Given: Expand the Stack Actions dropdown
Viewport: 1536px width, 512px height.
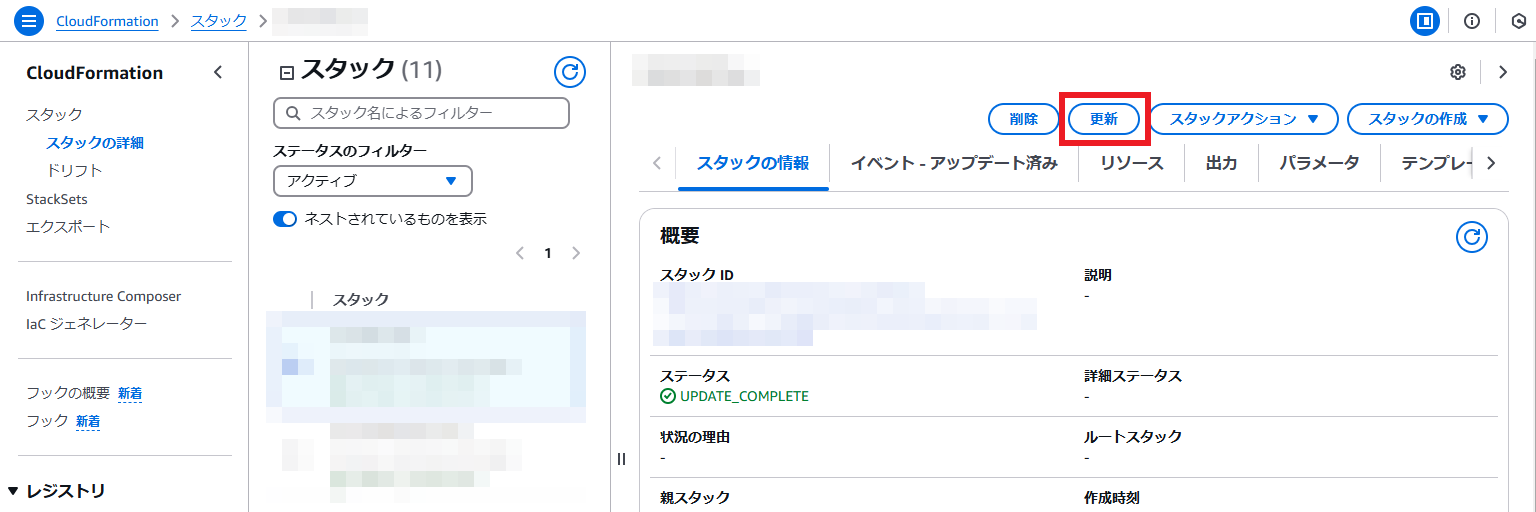Looking at the screenshot, I should (x=1243, y=119).
